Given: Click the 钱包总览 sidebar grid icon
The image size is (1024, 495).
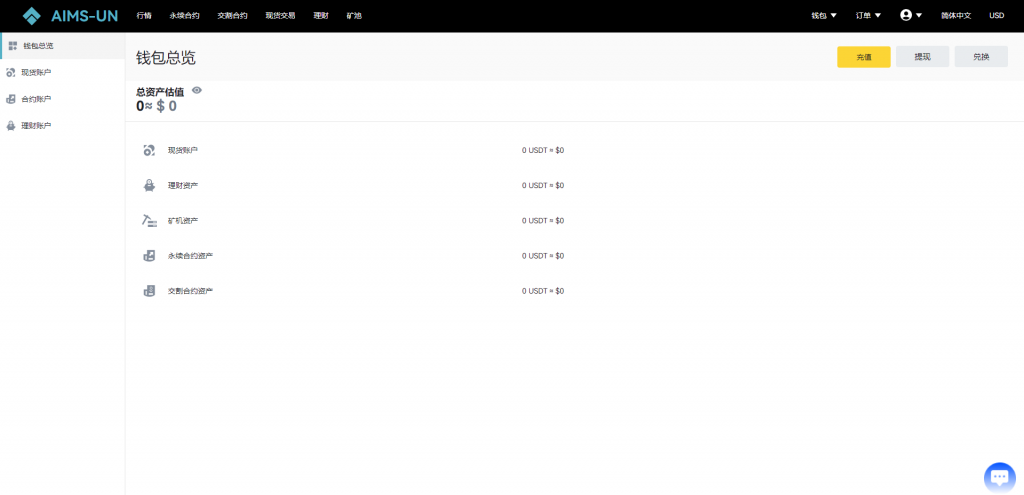Looking at the screenshot, I should tap(12, 46).
